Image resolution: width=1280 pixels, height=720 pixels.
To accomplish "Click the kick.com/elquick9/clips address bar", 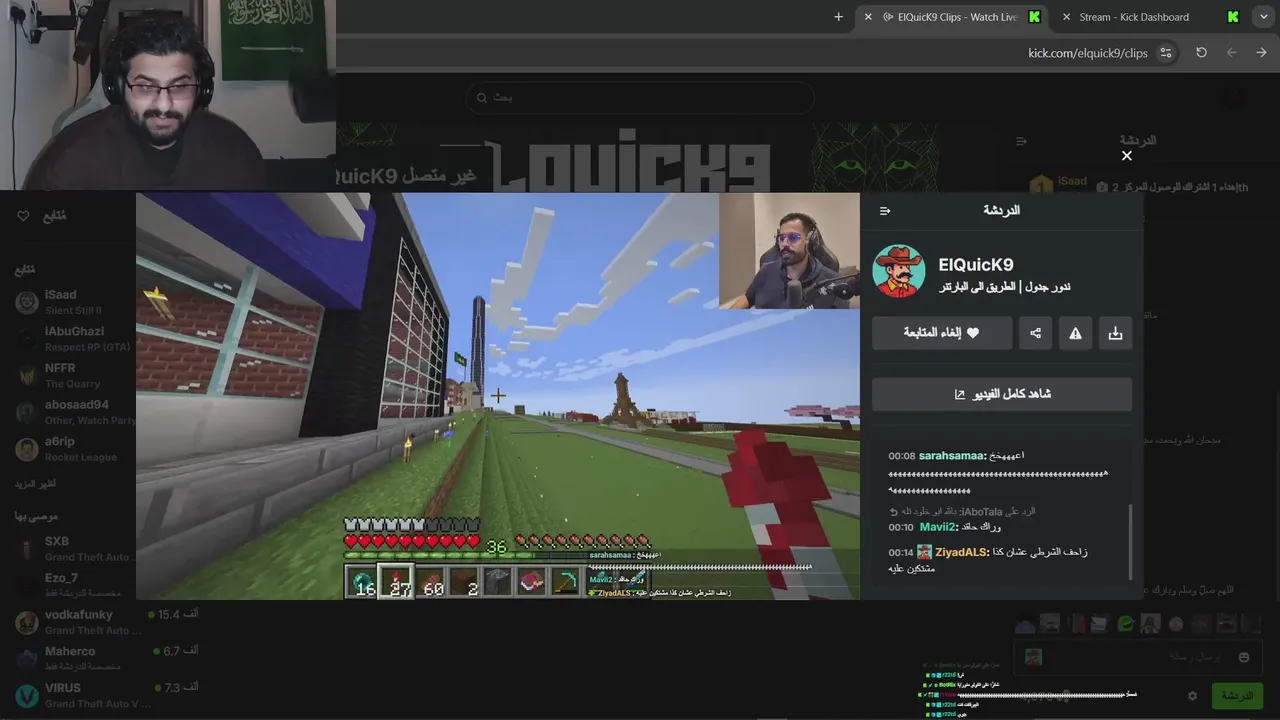I will pos(1087,53).
